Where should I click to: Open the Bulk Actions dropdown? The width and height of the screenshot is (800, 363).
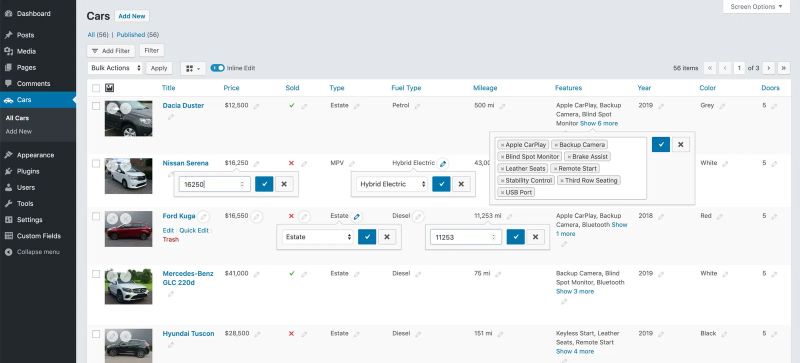tap(115, 68)
